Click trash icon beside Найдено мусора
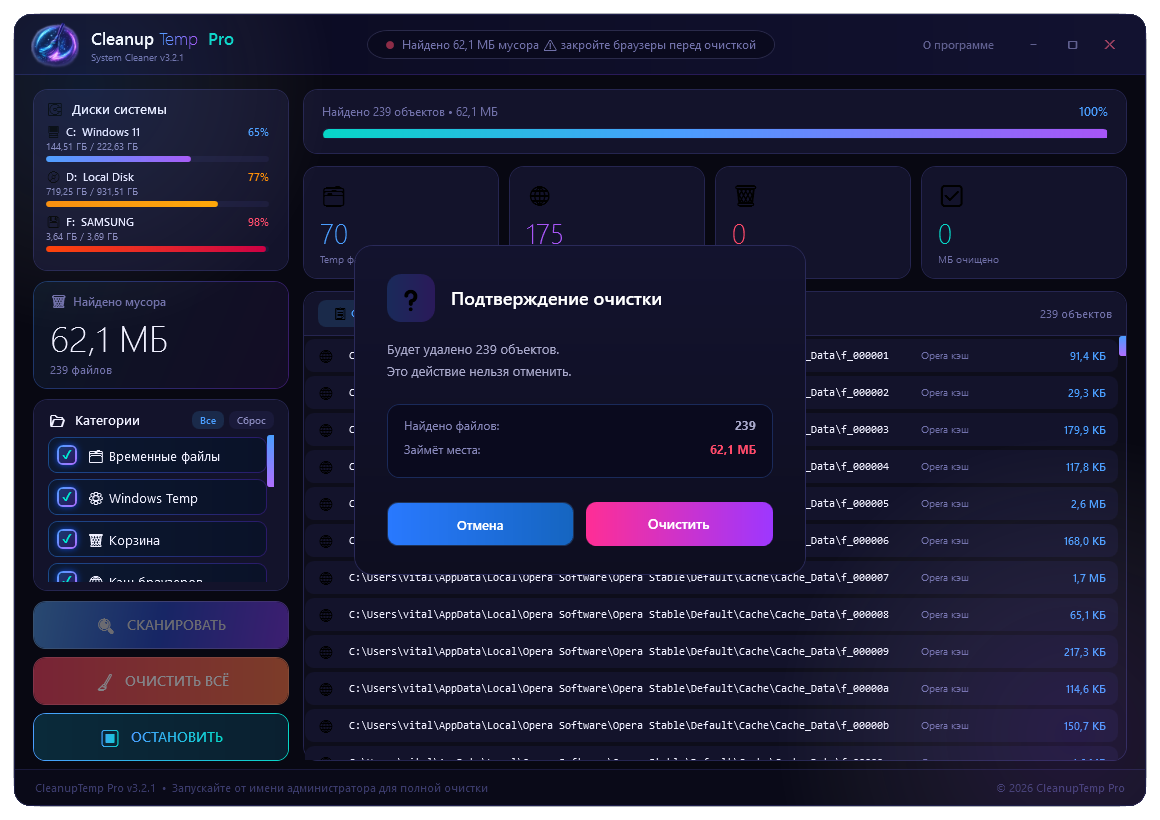Viewport: 1160px width, 820px height. pos(58,301)
